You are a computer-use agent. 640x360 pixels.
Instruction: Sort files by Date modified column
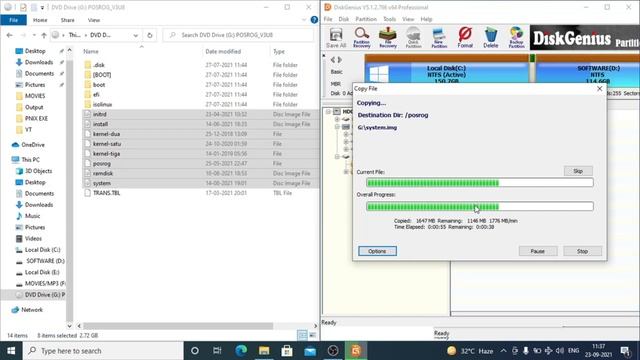pos(223,51)
